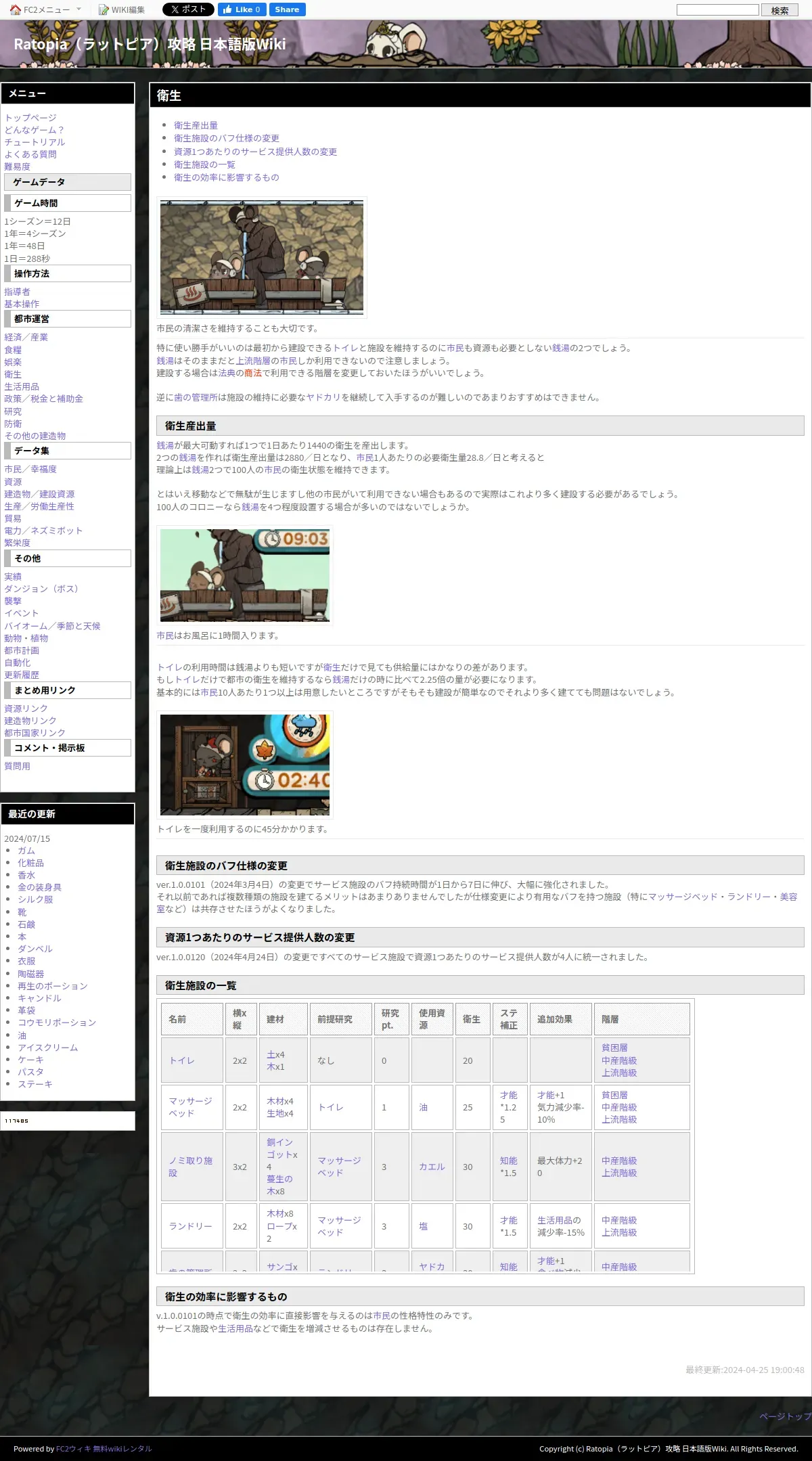
Task: Open 経済/産業 sidebar link
Action: pyautogui.click(x=26, y=337)
